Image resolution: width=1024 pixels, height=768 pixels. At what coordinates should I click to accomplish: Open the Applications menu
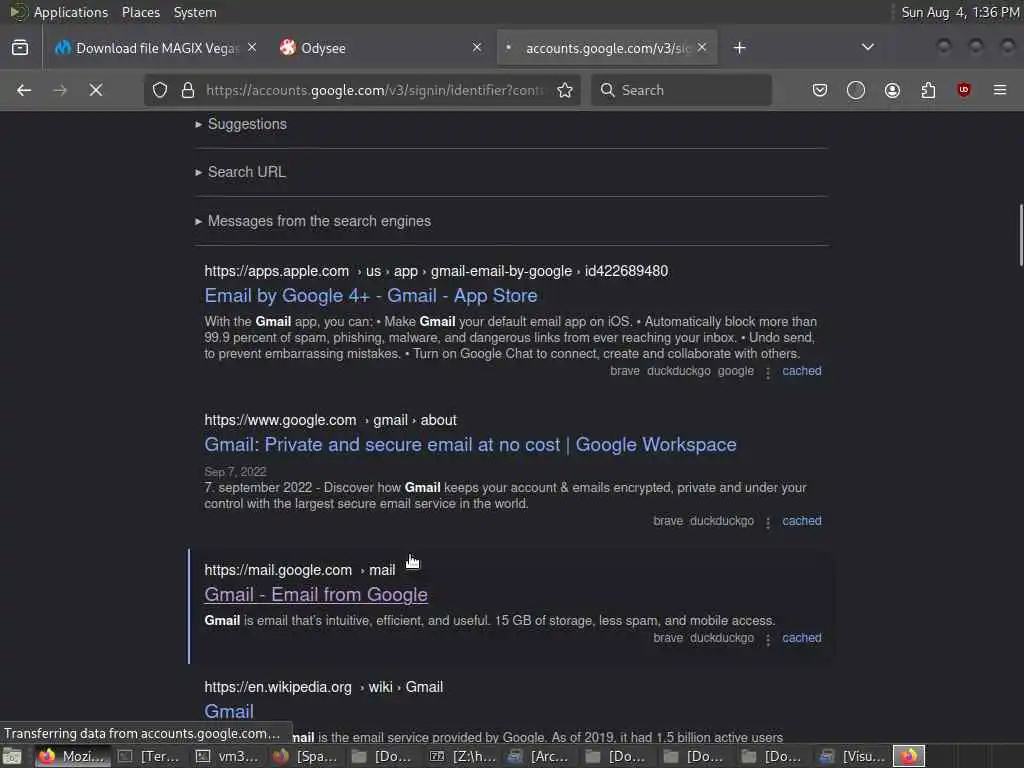(x=71, y=12)
